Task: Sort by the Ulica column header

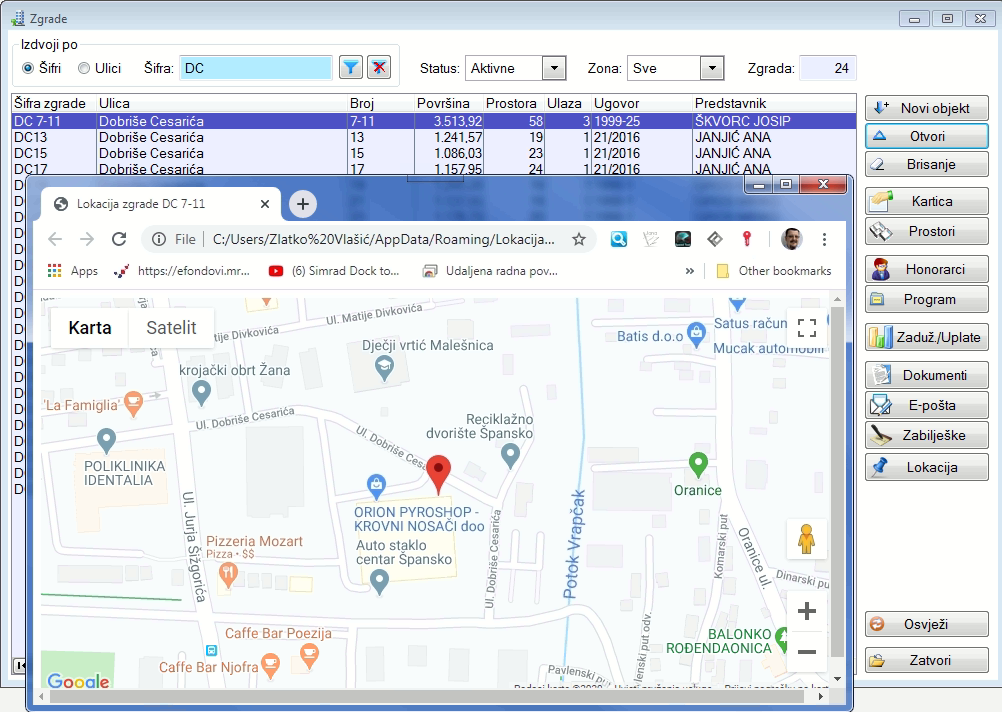Action: coord(222,103)
